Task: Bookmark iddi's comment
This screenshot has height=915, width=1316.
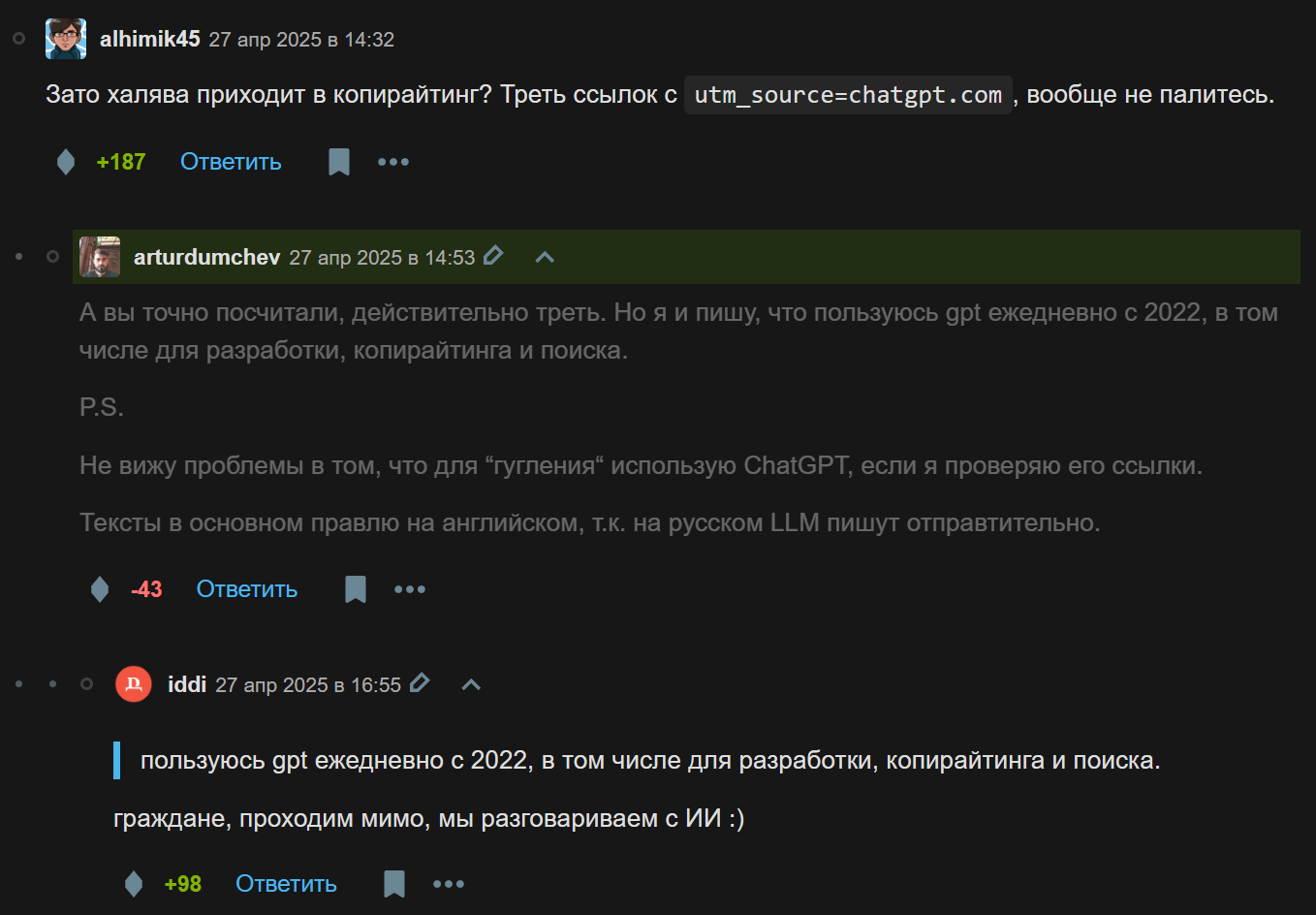Action: coord(393,883)
